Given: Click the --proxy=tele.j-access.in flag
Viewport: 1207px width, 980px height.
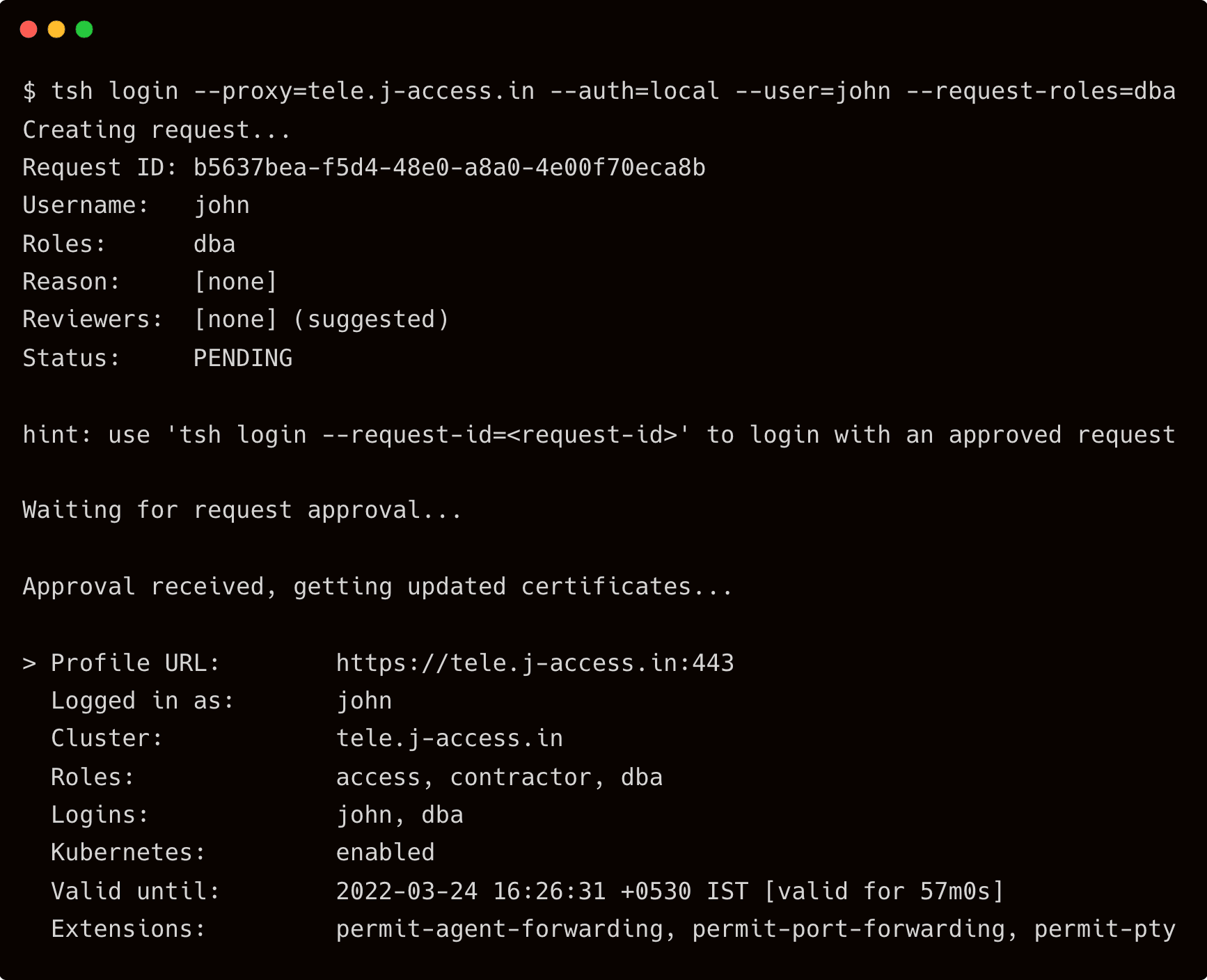Looking at the screenshot, I should coord(364,91).
